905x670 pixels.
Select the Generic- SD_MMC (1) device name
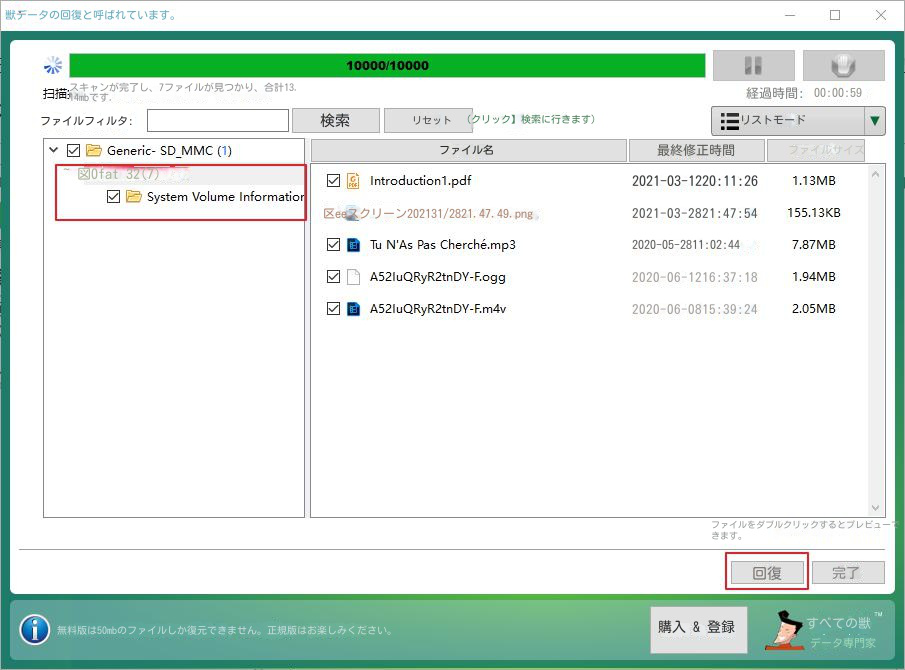[169, 151]
